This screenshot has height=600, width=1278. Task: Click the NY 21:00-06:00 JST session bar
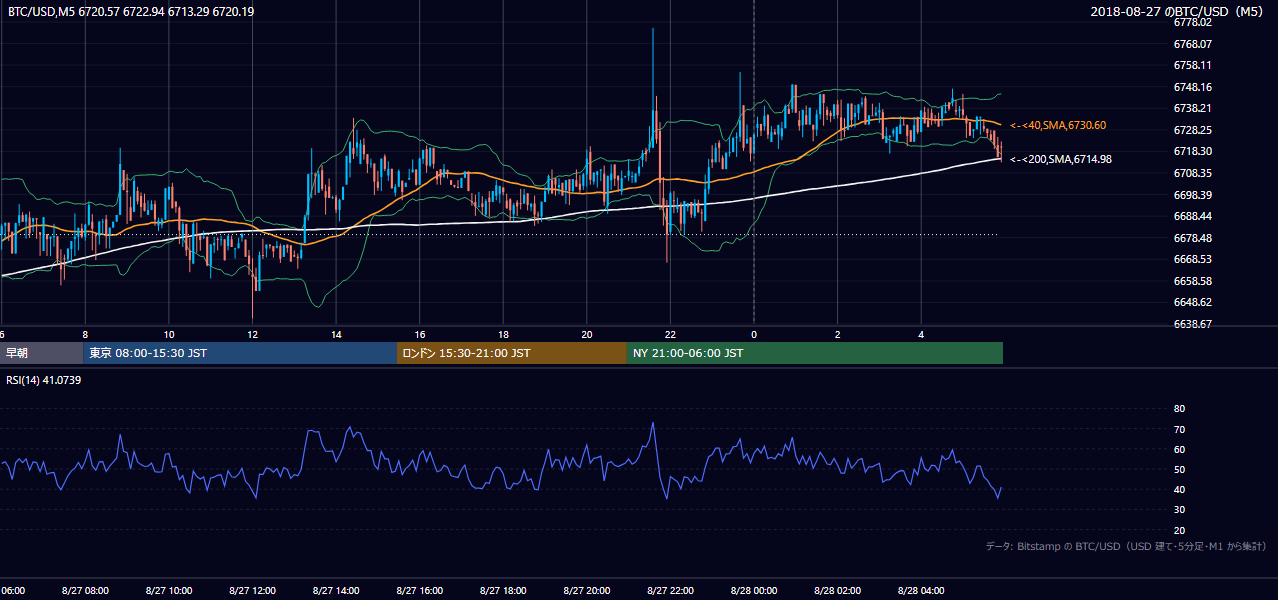[815, 353]
